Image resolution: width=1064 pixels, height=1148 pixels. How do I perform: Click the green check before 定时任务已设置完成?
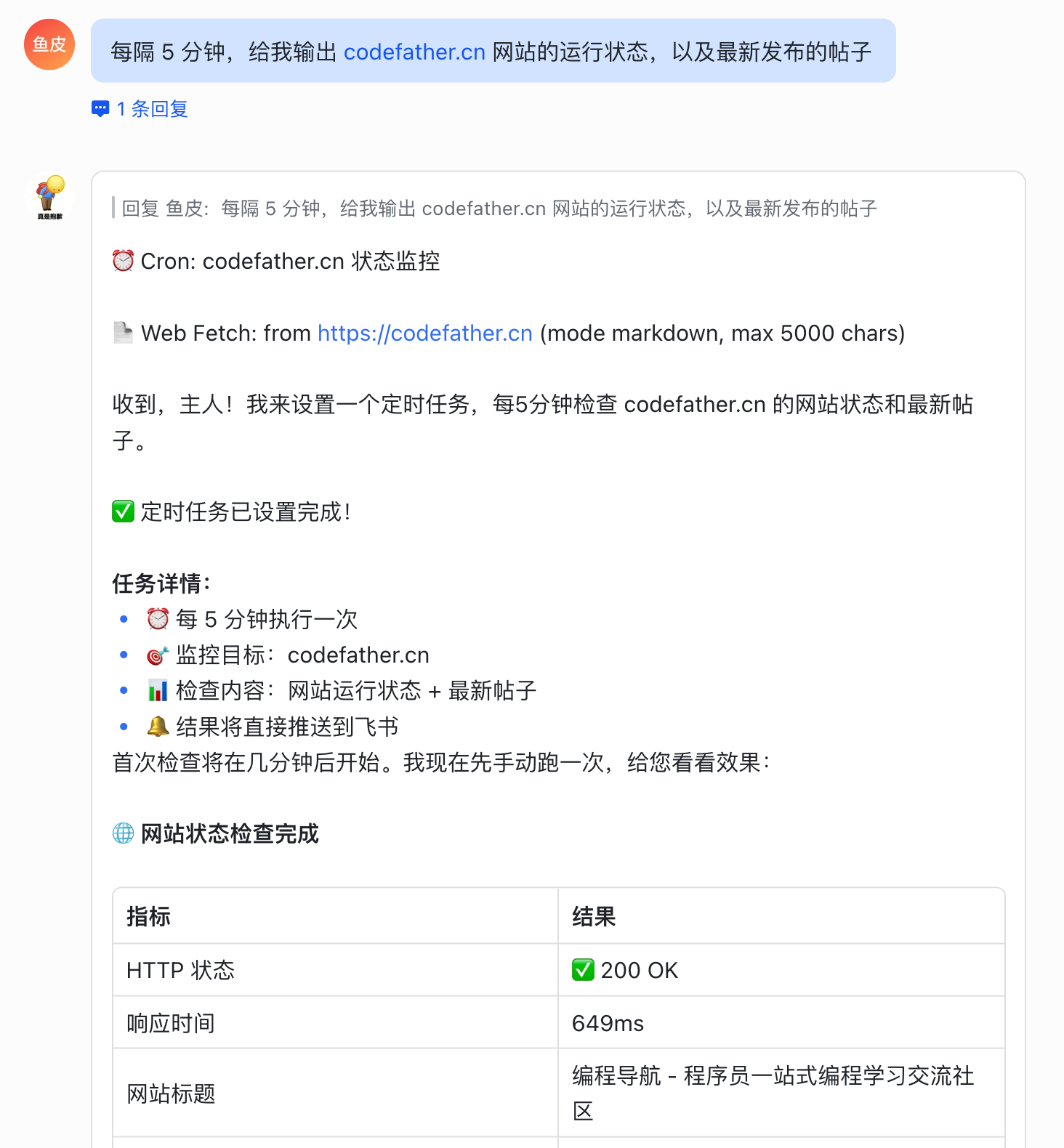pyautogui.click(x=123, y=512)
